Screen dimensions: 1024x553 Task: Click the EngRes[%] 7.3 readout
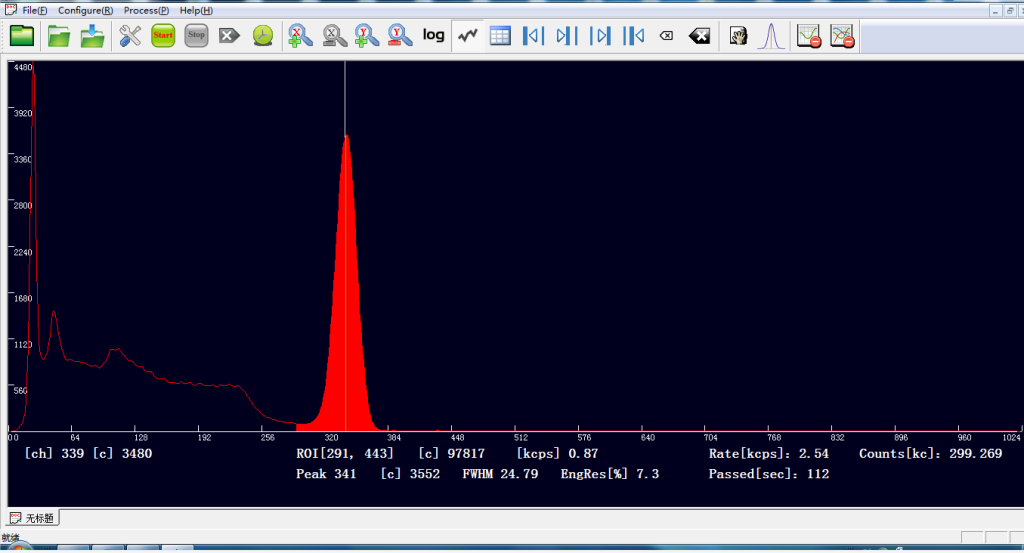pyautogui.click(x=609, y=474)
